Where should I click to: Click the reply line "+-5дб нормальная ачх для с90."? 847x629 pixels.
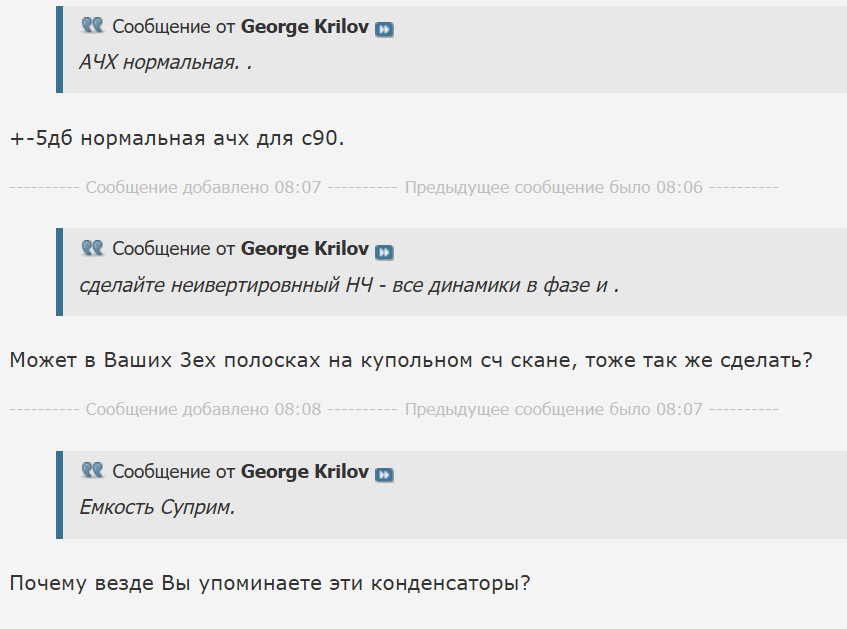point(177,137)
